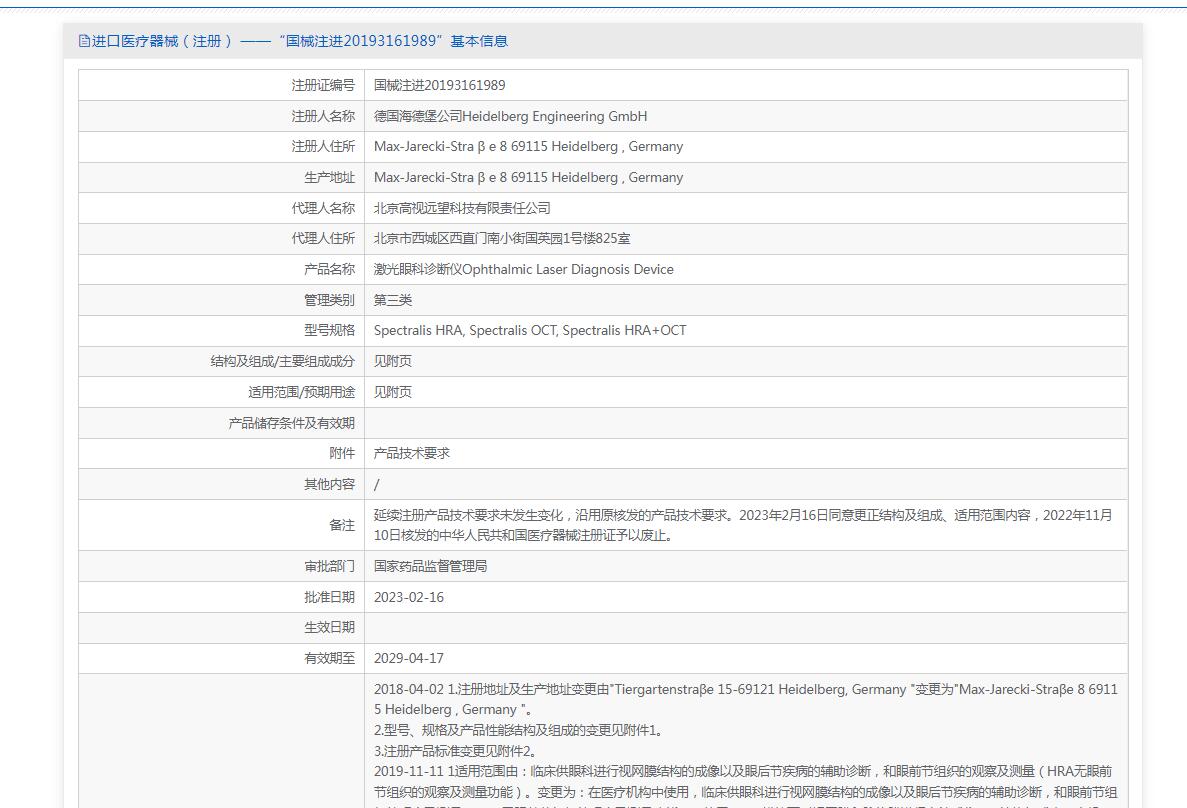Click the 第三类 management category value
The width and height of the screenshot is (1187, 808).
pyautogui.click(x=393, y=300)
